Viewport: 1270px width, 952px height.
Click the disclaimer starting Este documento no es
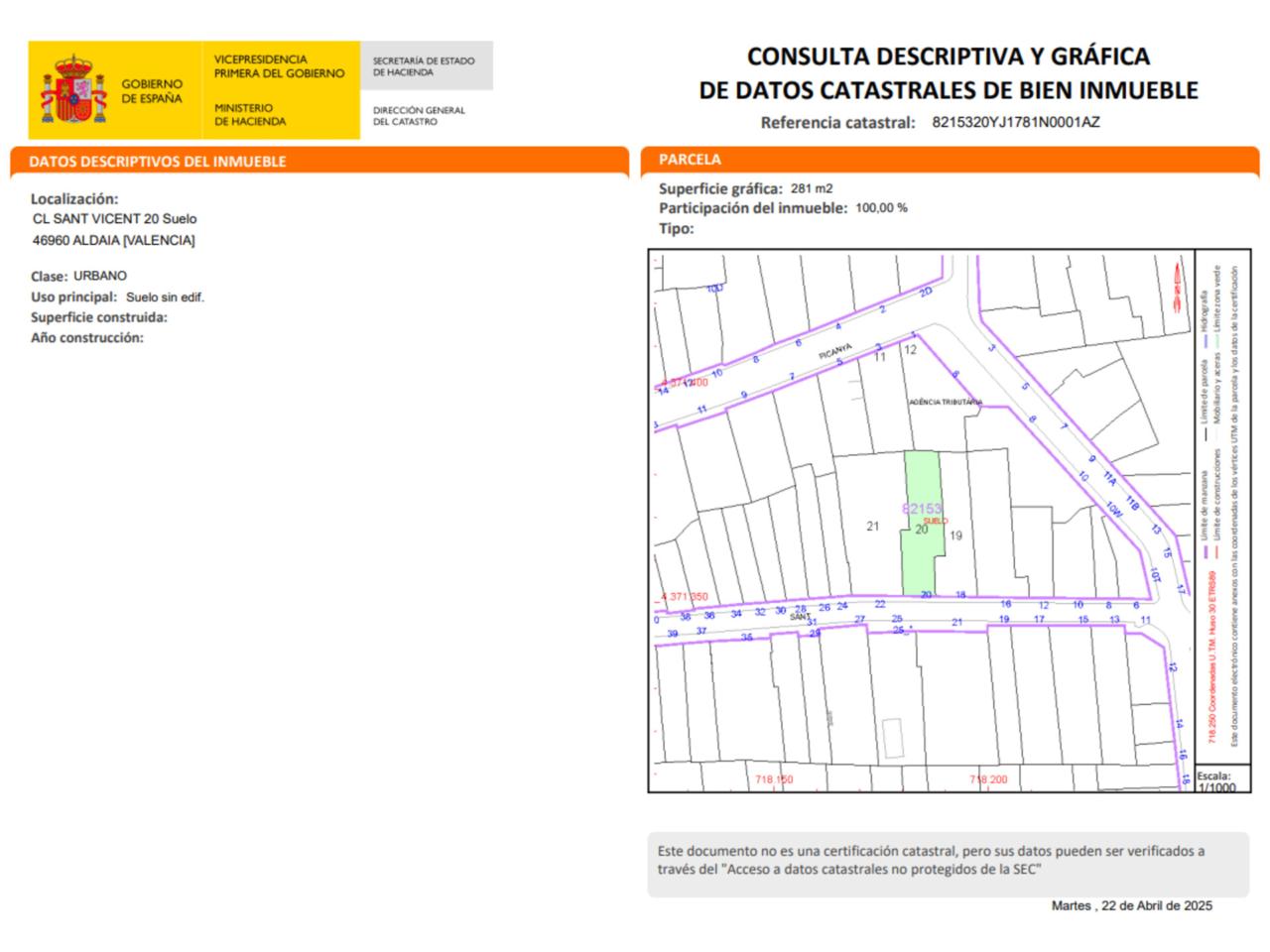[931, 860]
